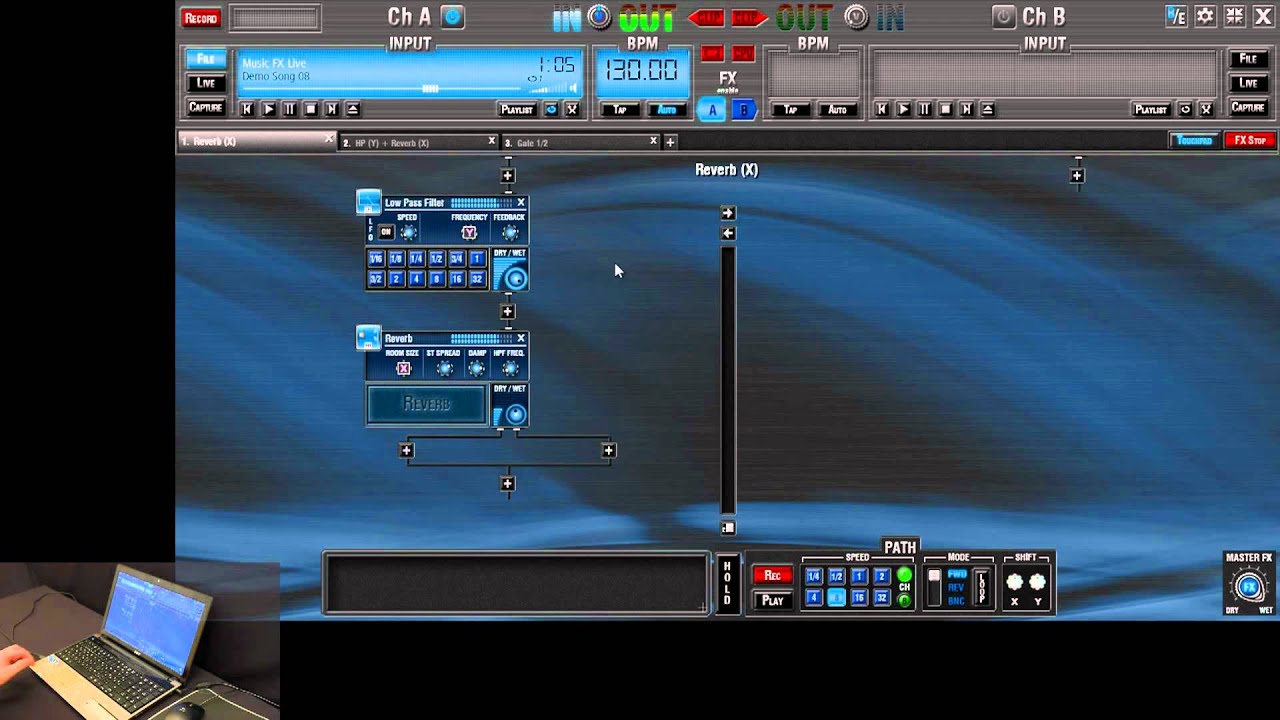Screen dimensions: 1280x720
Task: Open the H/E toggle icon
Action: click(1176, 16)
